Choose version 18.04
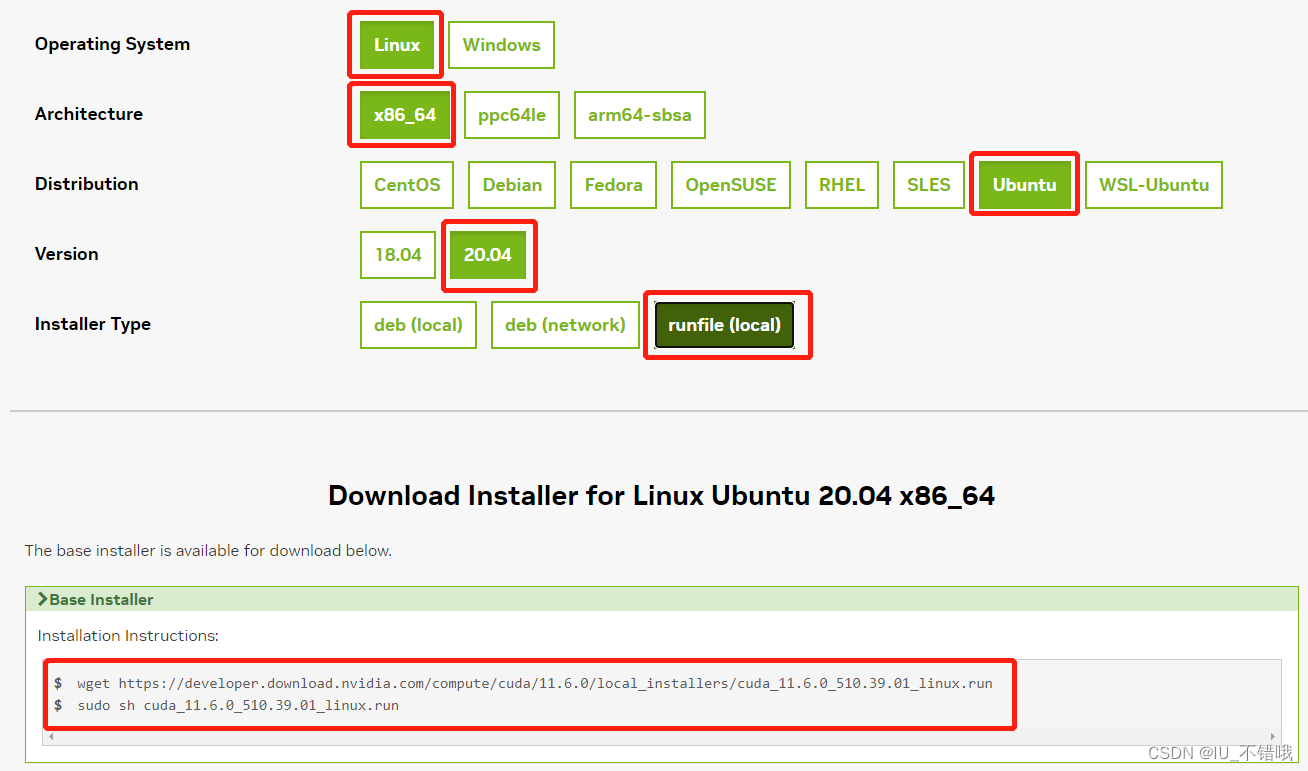Image resolution: width=1308 pixels, height=771 pixels. click(x=398, y=255)
